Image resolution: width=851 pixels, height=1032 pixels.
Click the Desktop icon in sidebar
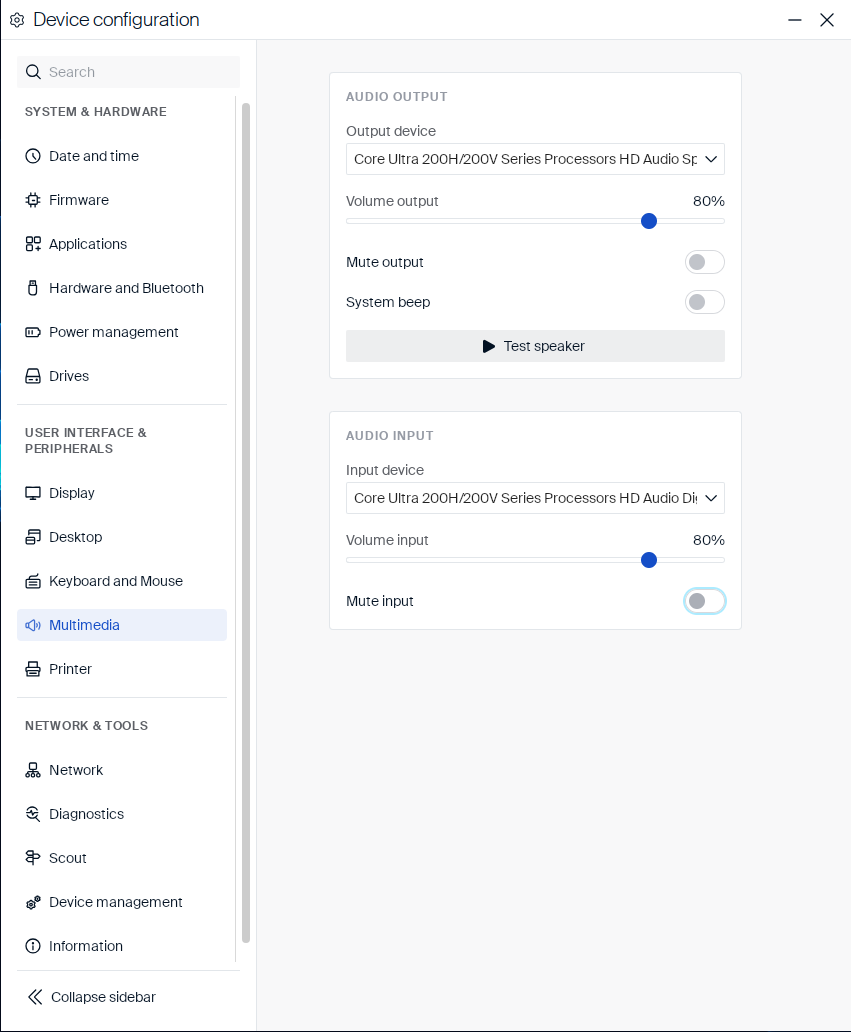click(x=33, y=537)
